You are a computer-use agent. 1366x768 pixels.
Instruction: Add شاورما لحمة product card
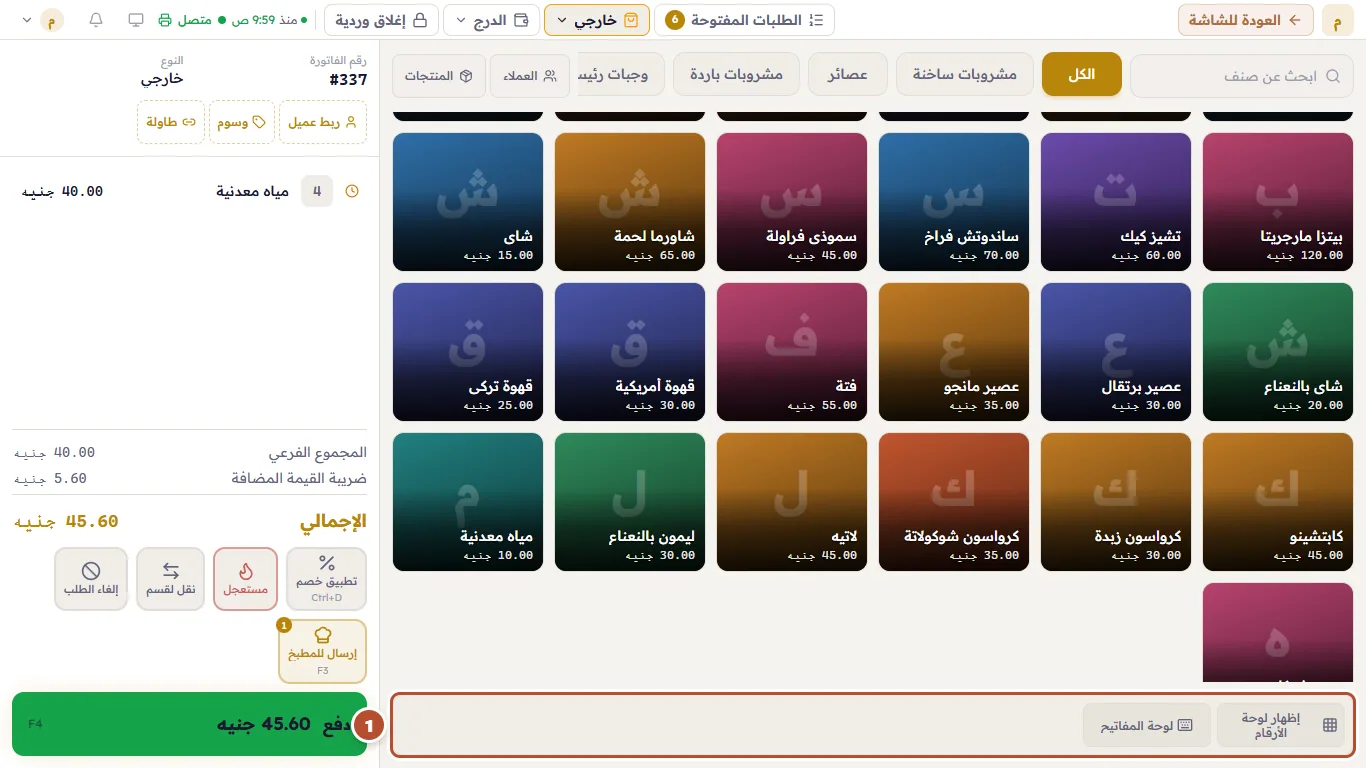coord(630,202)
